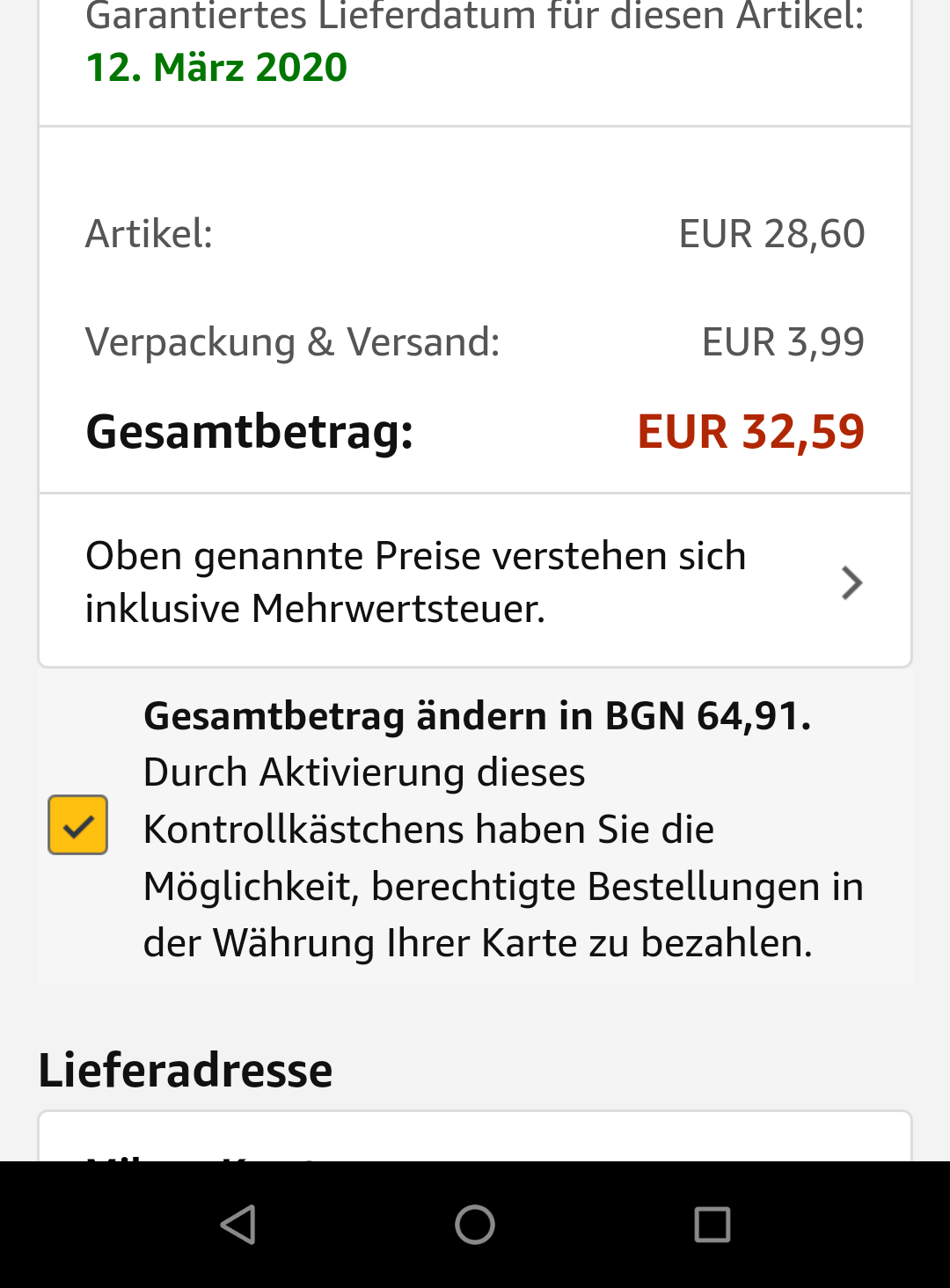Open recent apps with square button
The width and height of the screenshot is (950, 1288).
[x=712, y=1224]
